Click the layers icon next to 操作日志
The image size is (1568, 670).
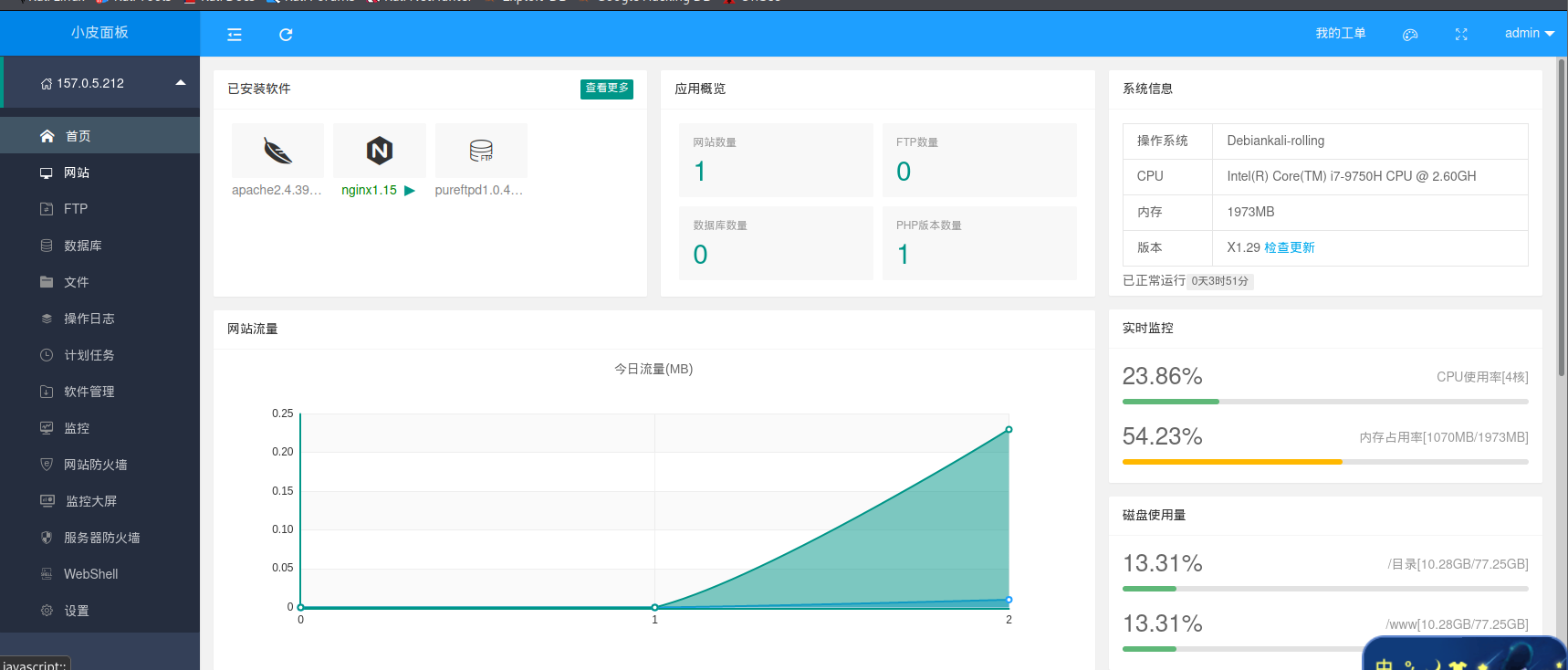(x=47, y=319)
